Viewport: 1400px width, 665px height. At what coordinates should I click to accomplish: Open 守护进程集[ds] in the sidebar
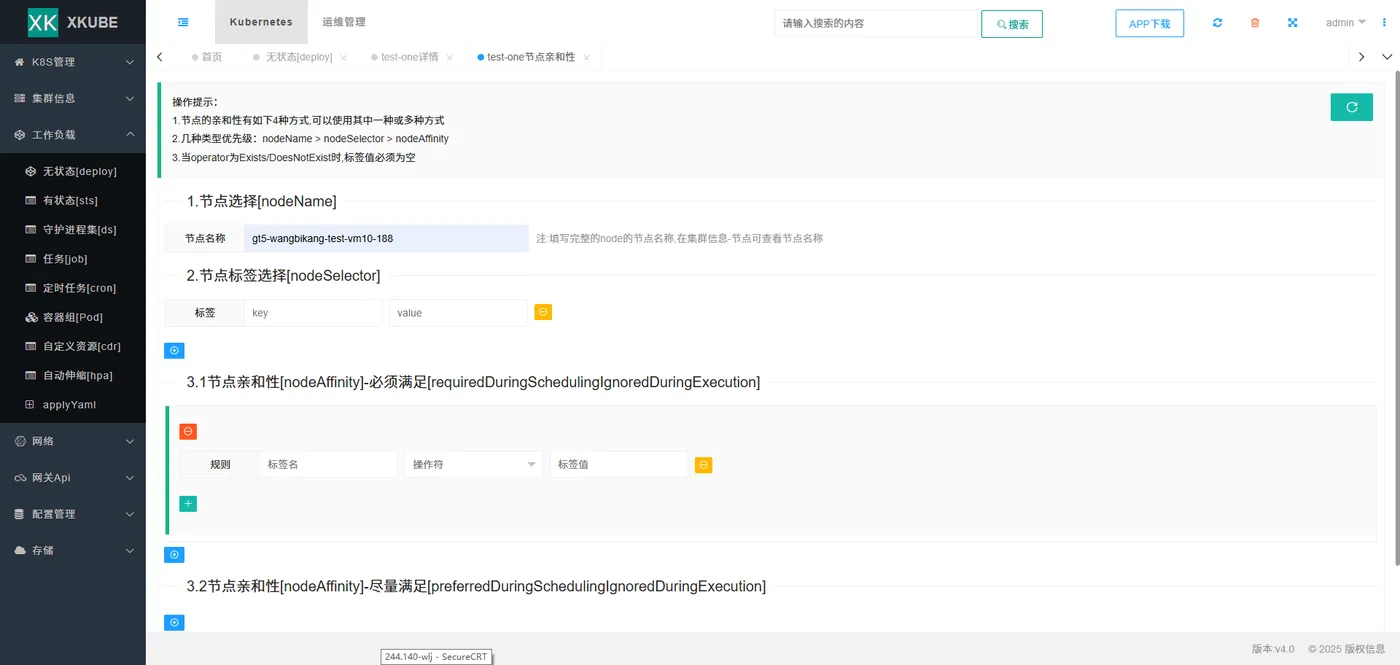pyautogui.click(x=73, y=230)
